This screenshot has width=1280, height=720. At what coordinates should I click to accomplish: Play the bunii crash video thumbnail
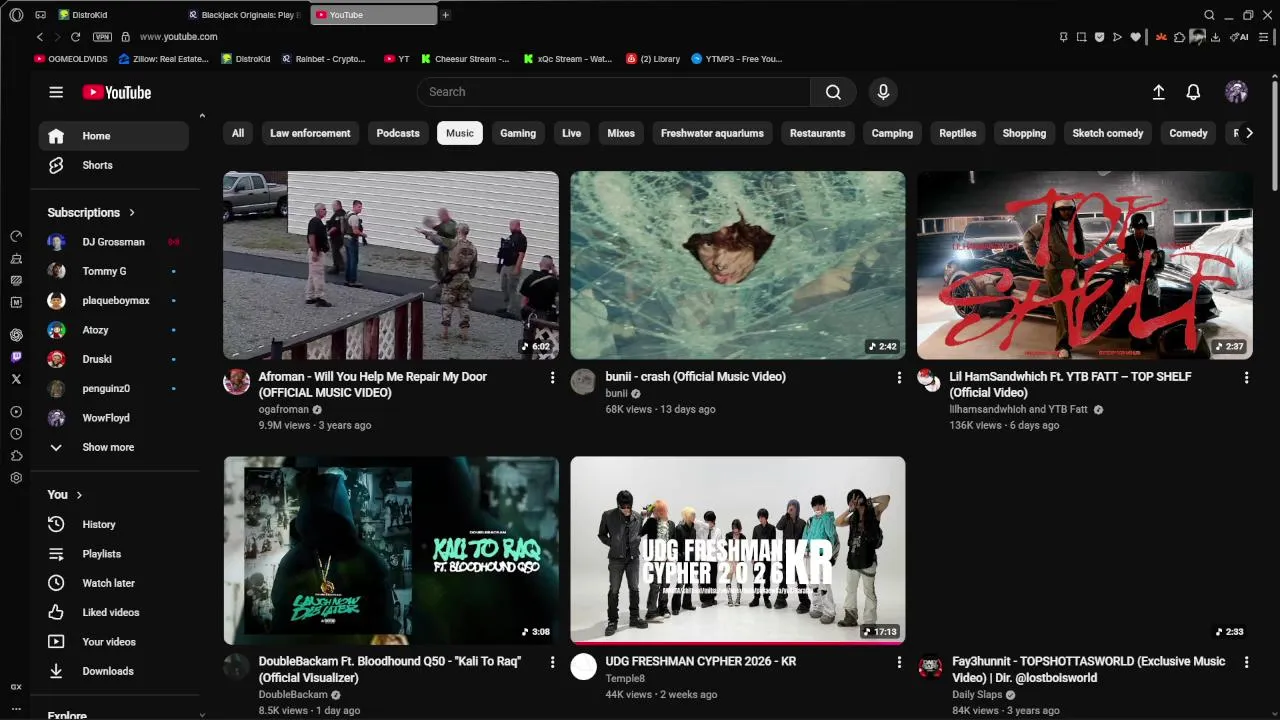(x=738, y=265)
